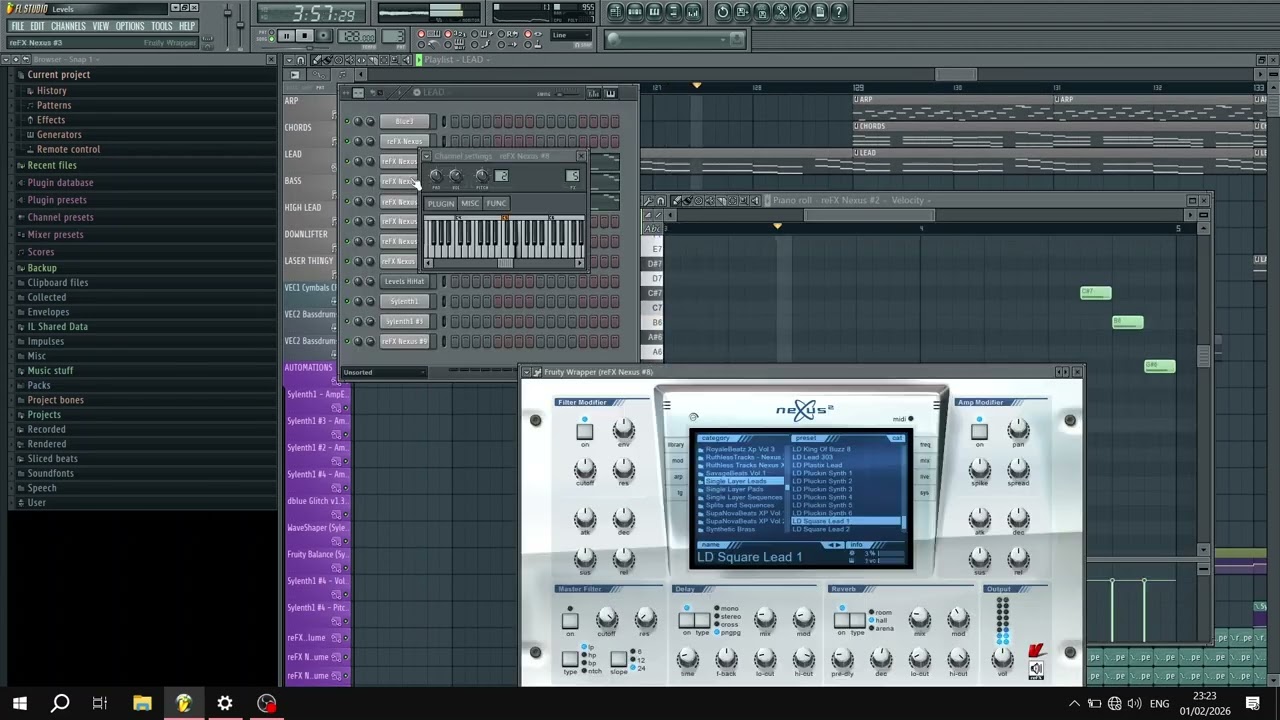
Task: Click the Nexus output vol knob
Action: [1002, 657]
